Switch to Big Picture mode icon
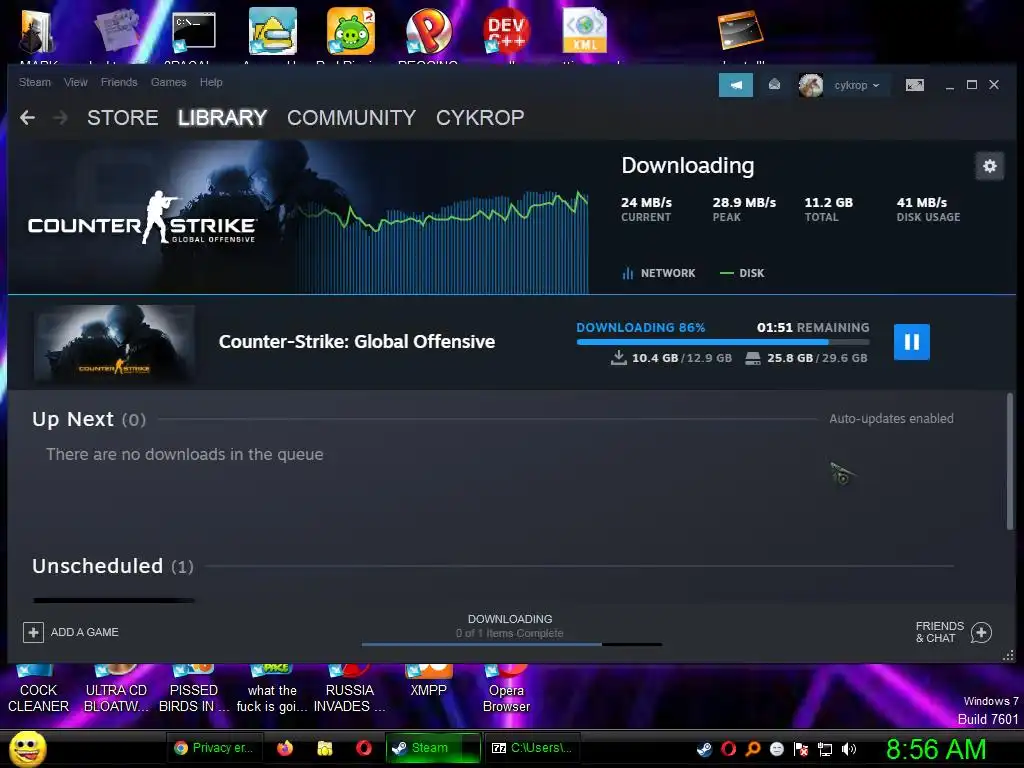1024x768 pixels. click(x=914, y=85)
